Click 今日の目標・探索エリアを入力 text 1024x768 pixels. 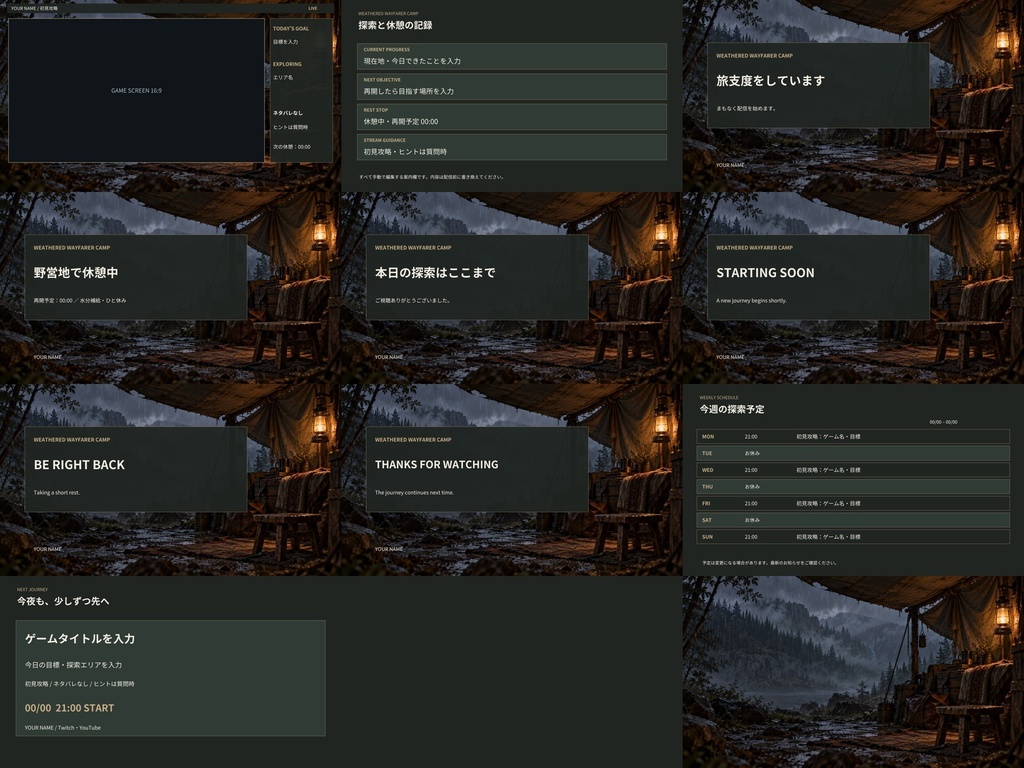73,665
